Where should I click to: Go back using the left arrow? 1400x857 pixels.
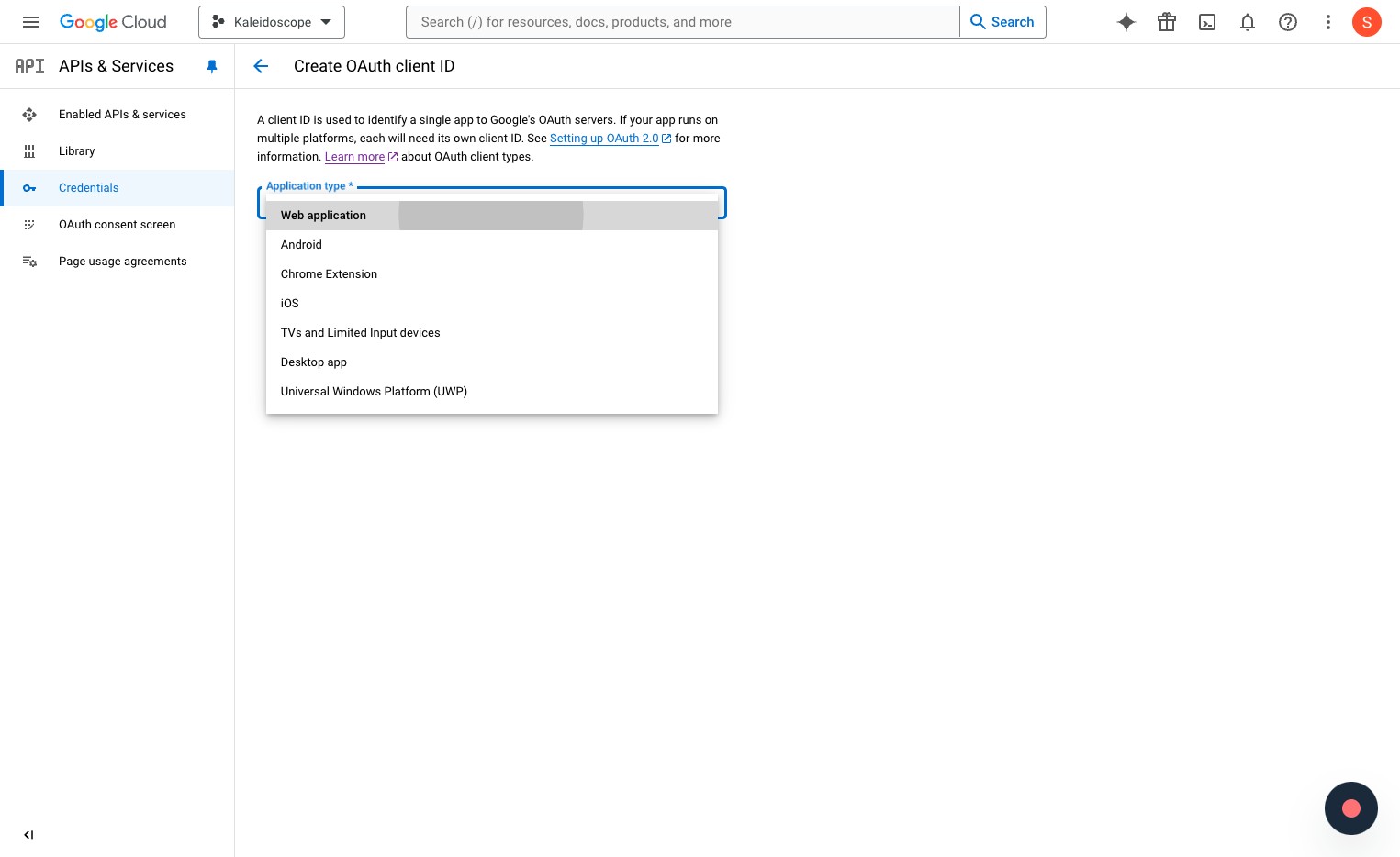[x=261, y=66]
